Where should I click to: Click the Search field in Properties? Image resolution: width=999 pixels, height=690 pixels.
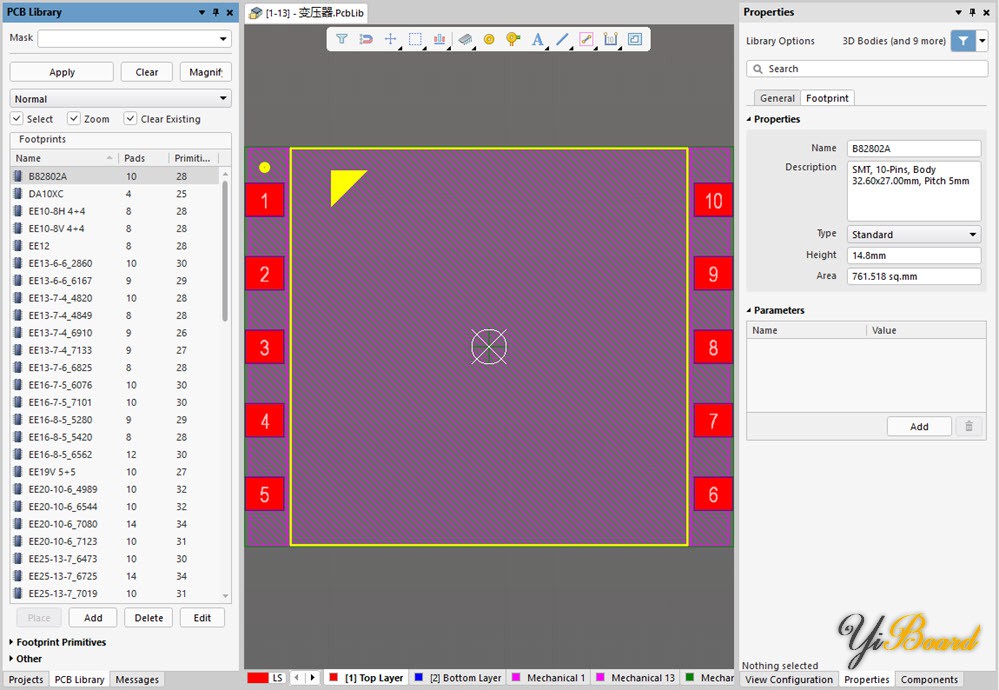tap(866, 69)
